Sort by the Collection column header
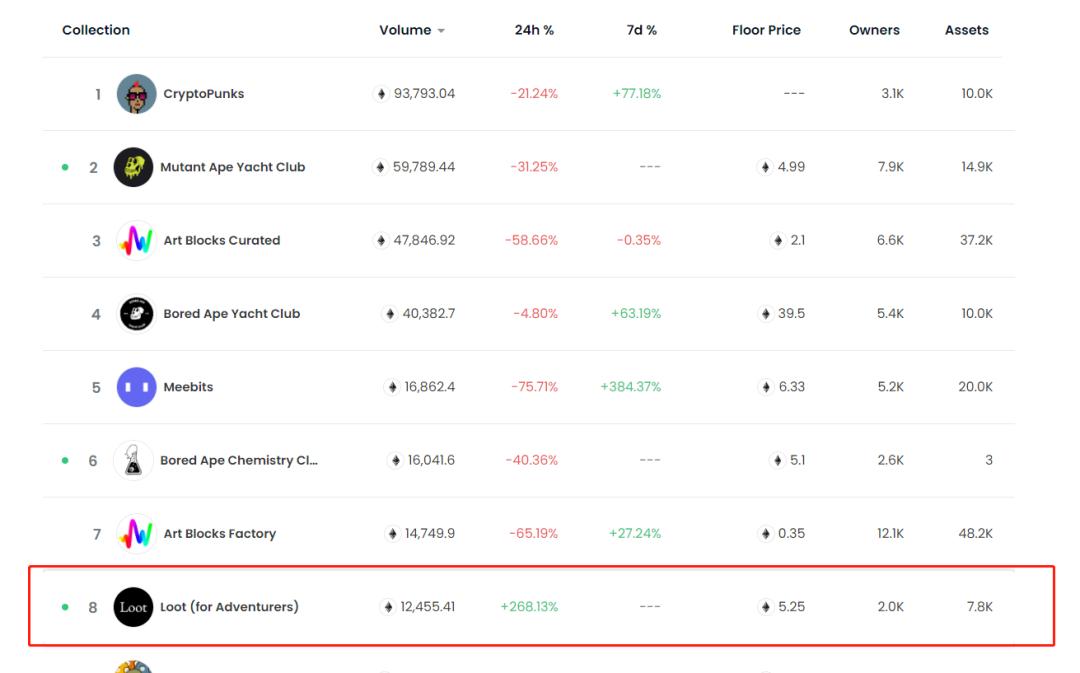 point(96,30)
